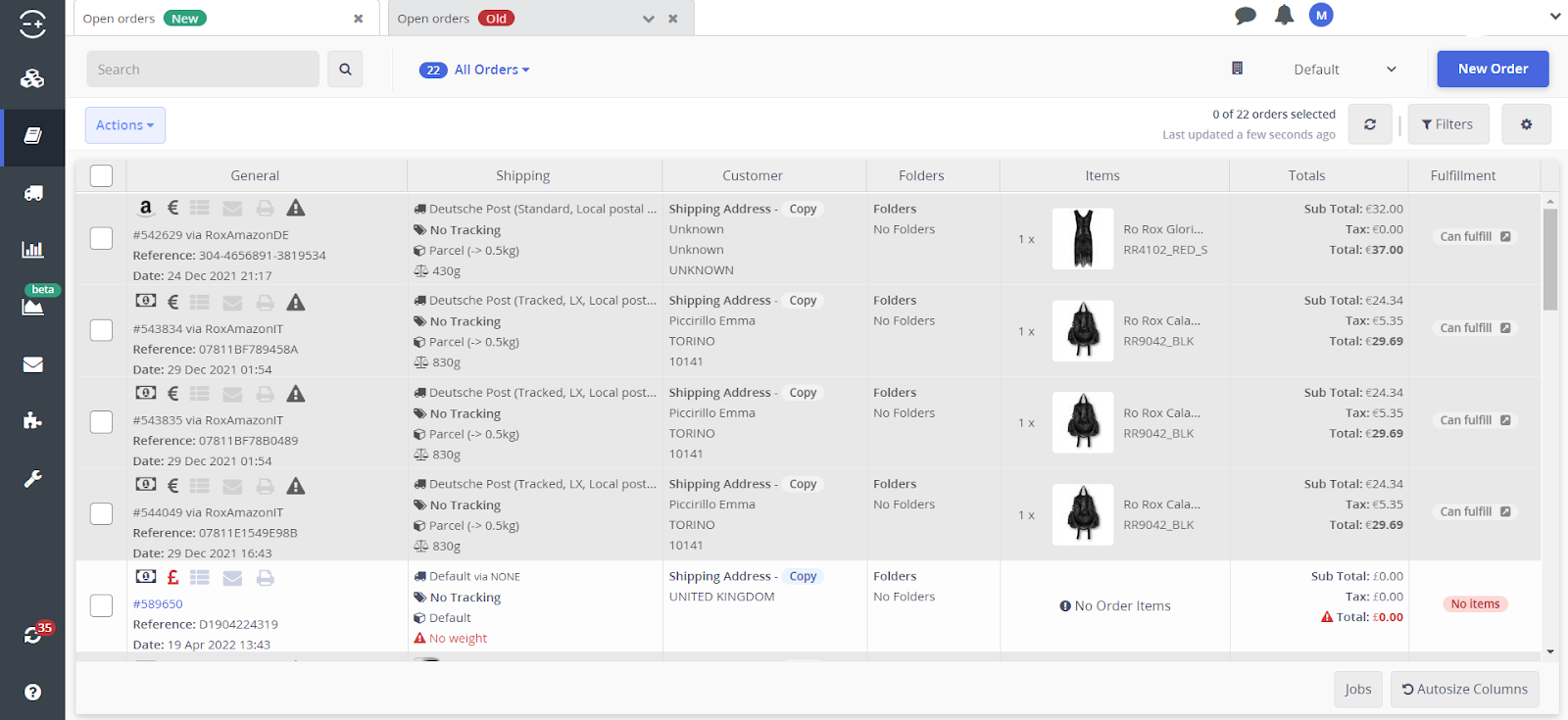The height and width of the screenshot is (720, 1568).
Task: Close the Open orders New tab
Action: 359,19
